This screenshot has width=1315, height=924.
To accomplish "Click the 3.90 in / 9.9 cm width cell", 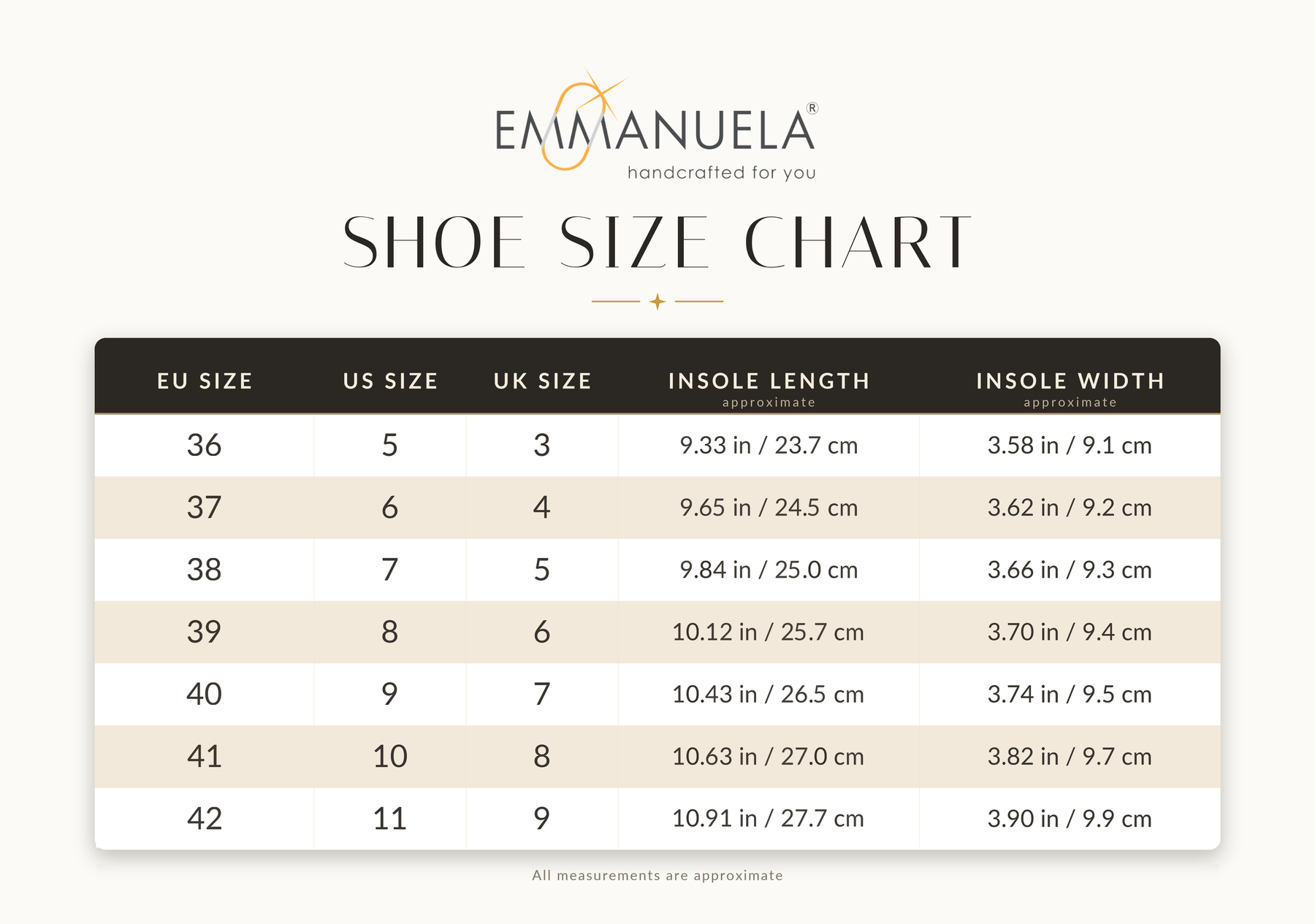I will click(1070, 819).
